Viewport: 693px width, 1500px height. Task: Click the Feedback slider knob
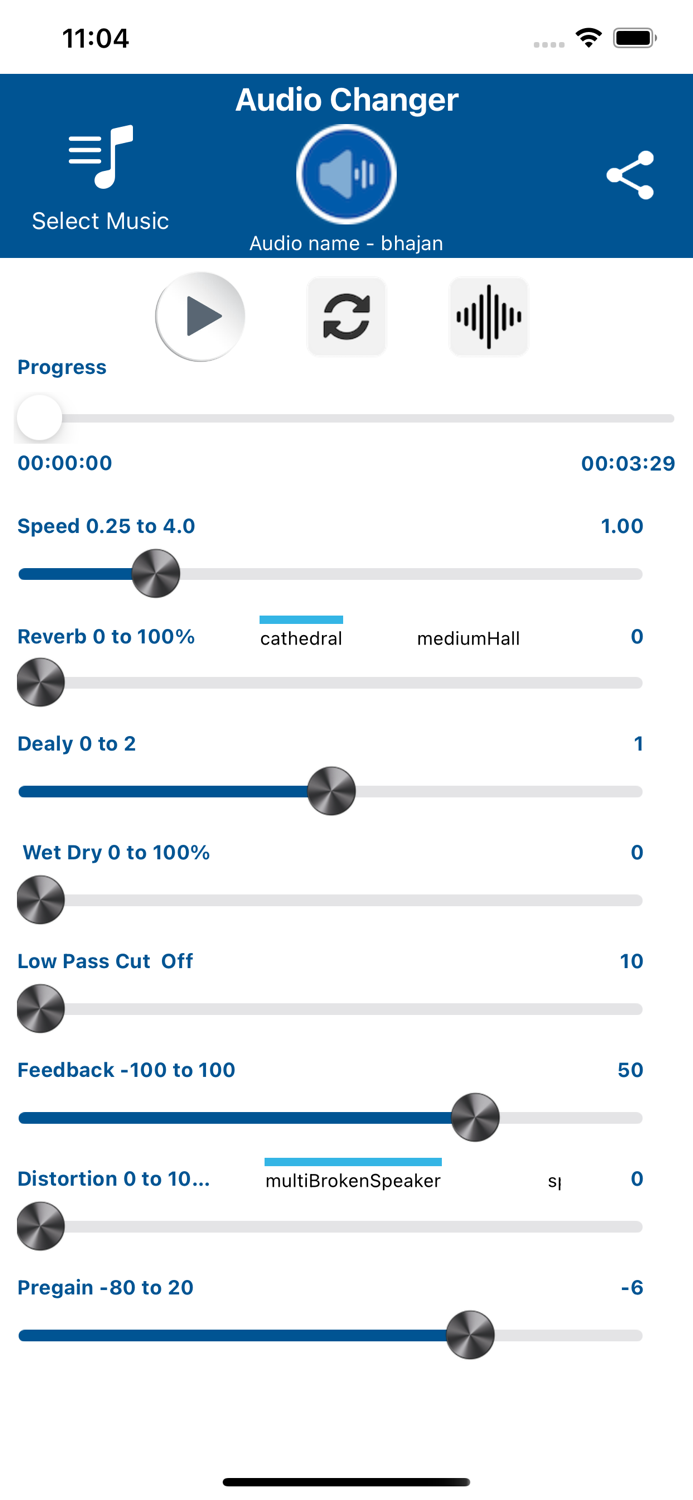click(475, 1118)
